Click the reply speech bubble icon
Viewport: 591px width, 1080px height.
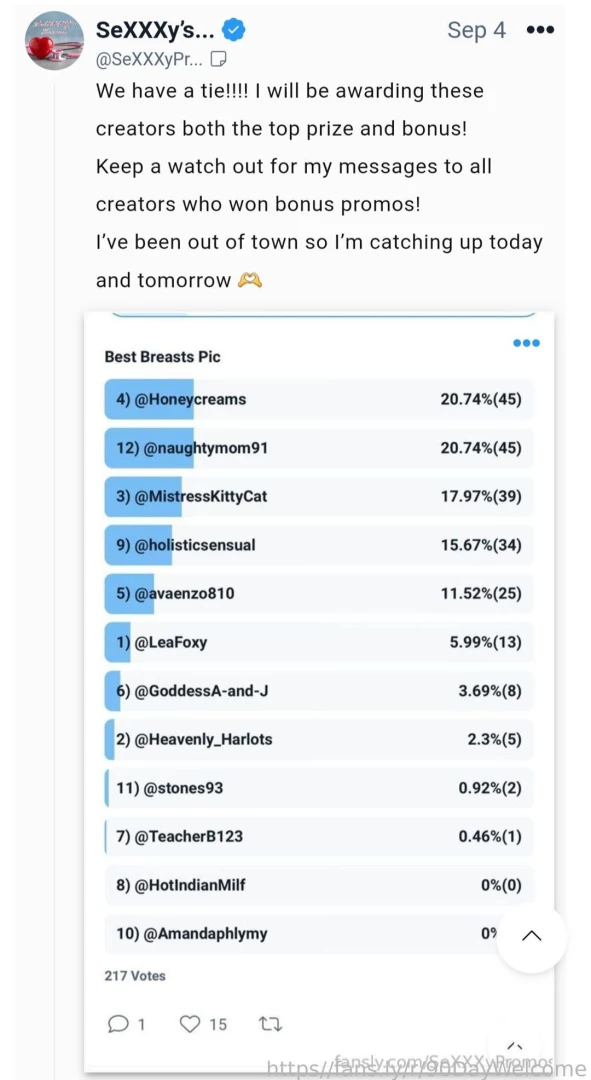(x=117, y=1024)
